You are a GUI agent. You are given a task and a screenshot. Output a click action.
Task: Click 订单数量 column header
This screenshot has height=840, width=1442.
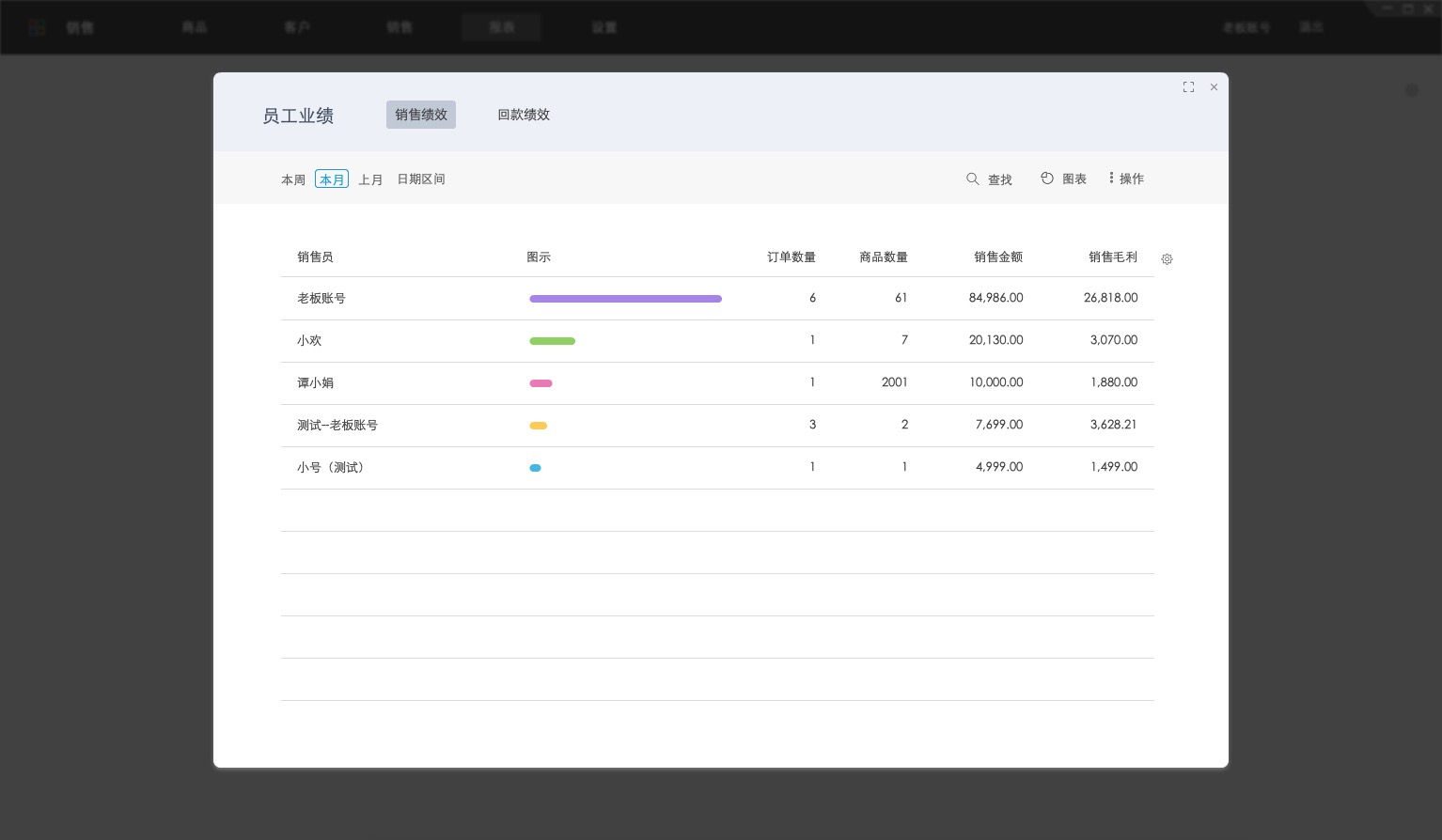pos(791,257)
